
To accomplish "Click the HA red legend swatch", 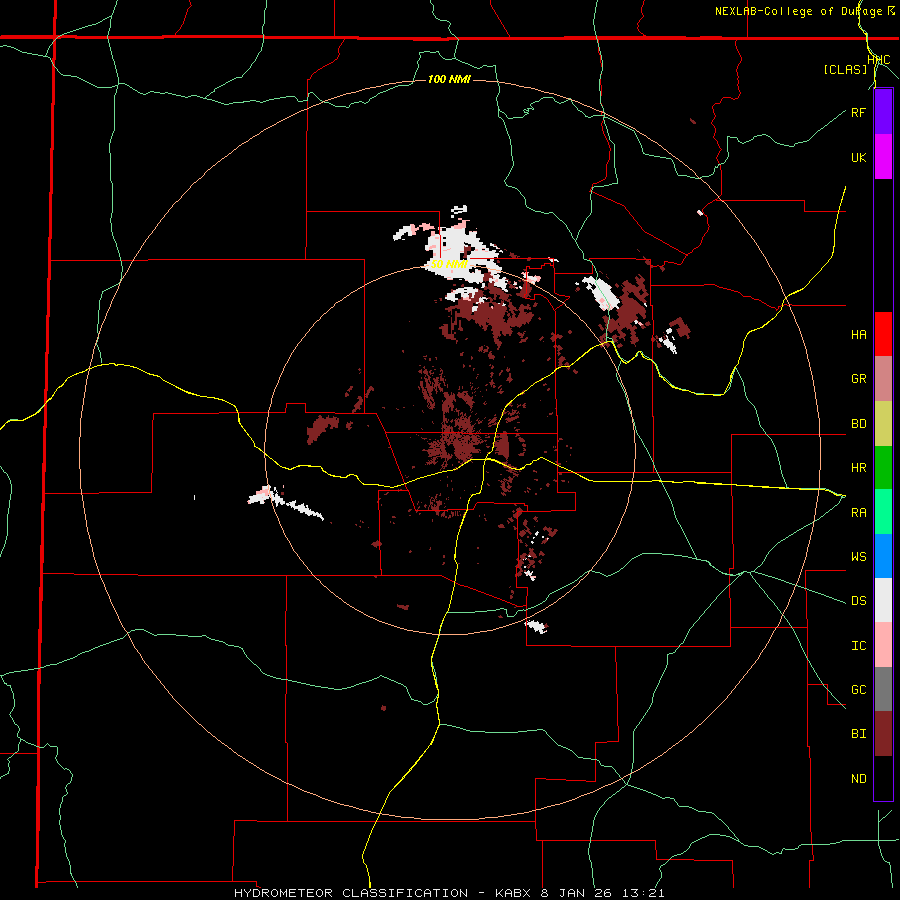I will (883, 334).
